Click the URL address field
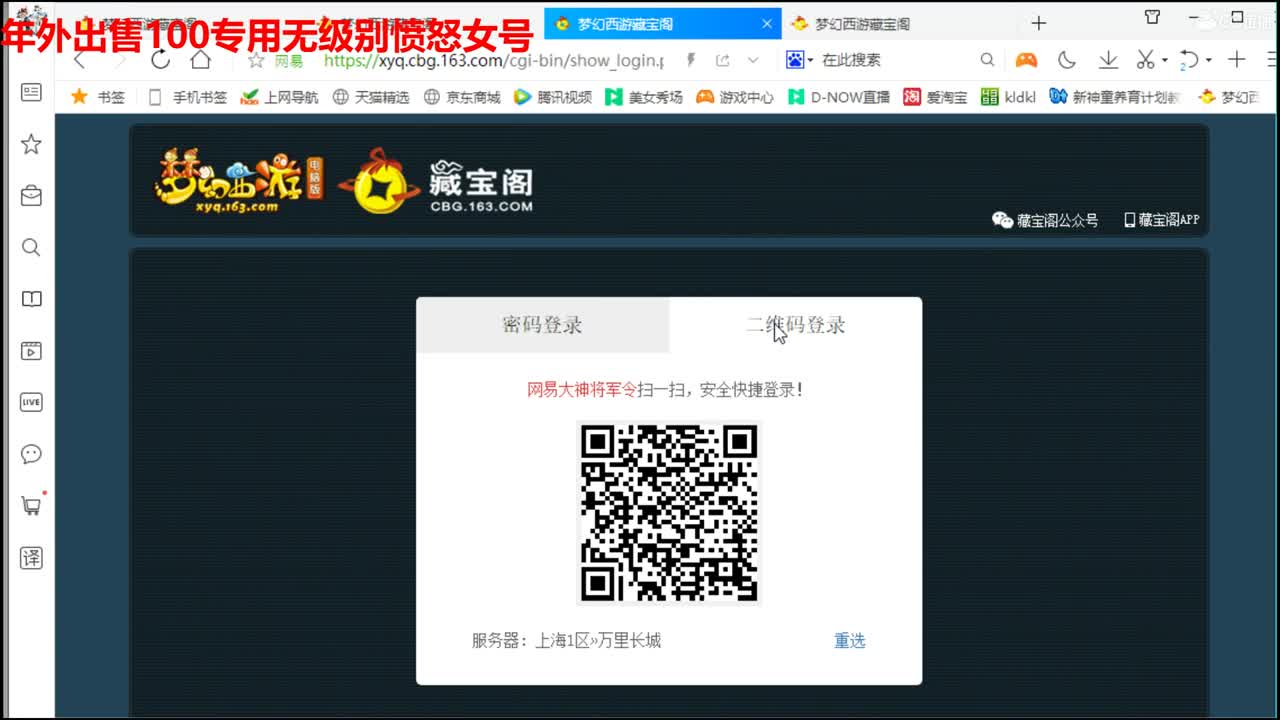Image resolution: width=1280 pixels, height=720 pixels. pos(494,60)
